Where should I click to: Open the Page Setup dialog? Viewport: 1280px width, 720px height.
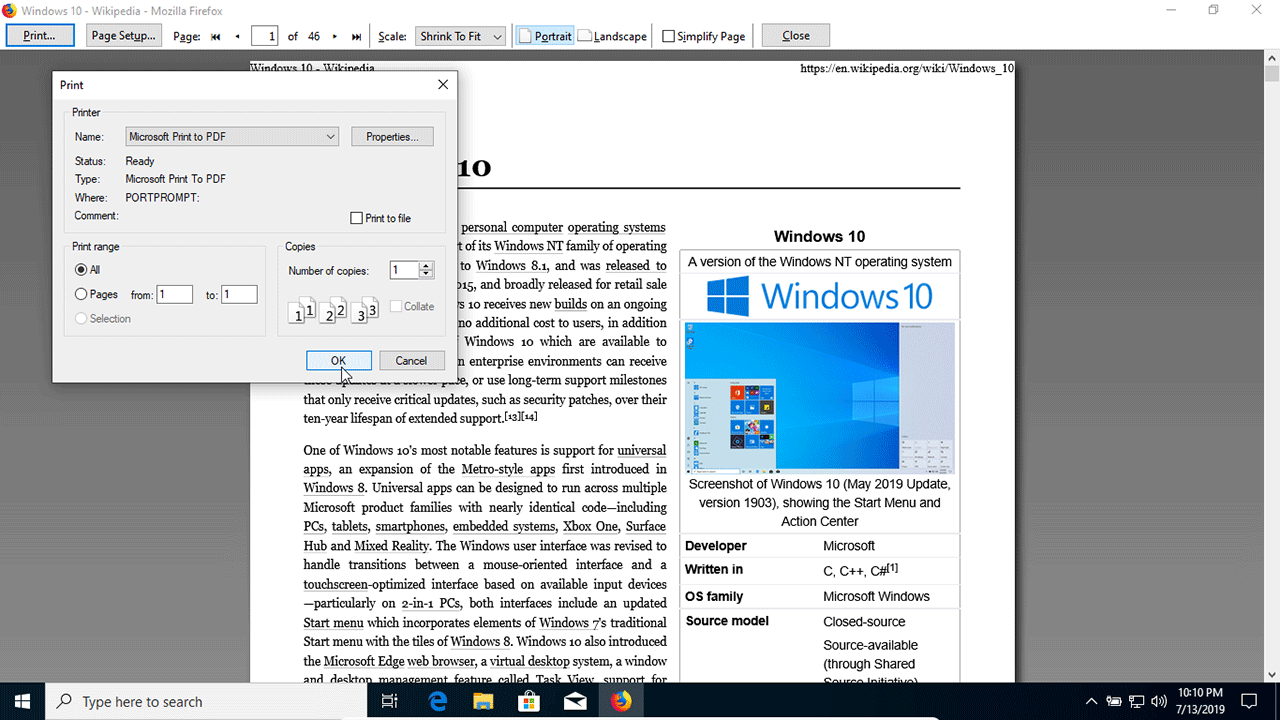[x=122, y=35]
